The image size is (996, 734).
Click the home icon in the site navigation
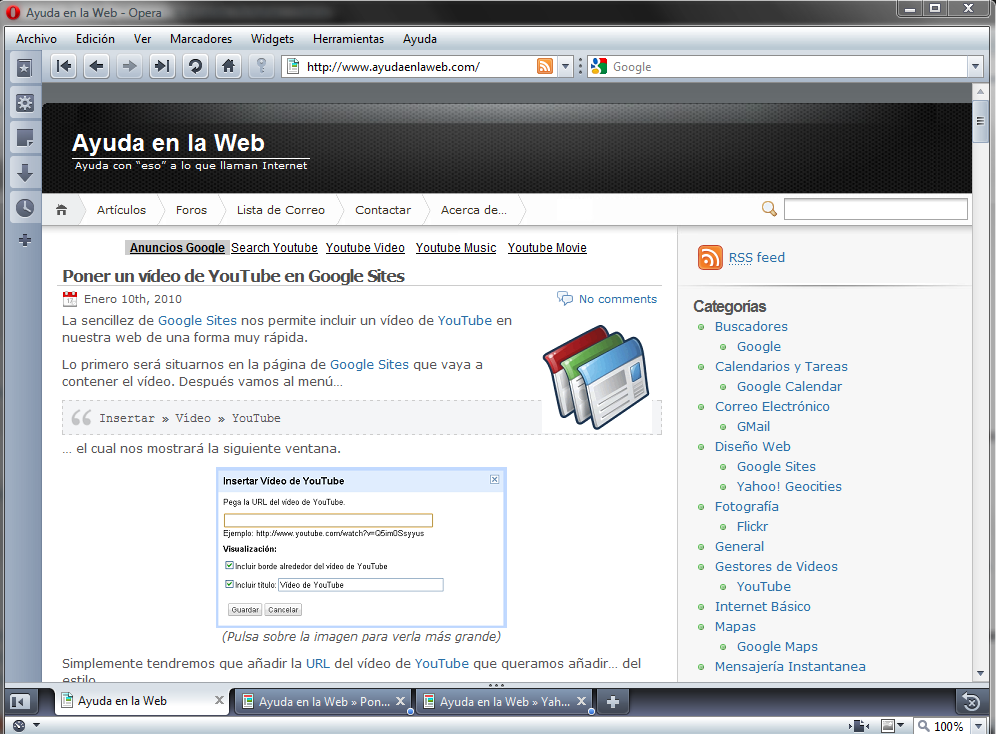(x=62, y=210)
